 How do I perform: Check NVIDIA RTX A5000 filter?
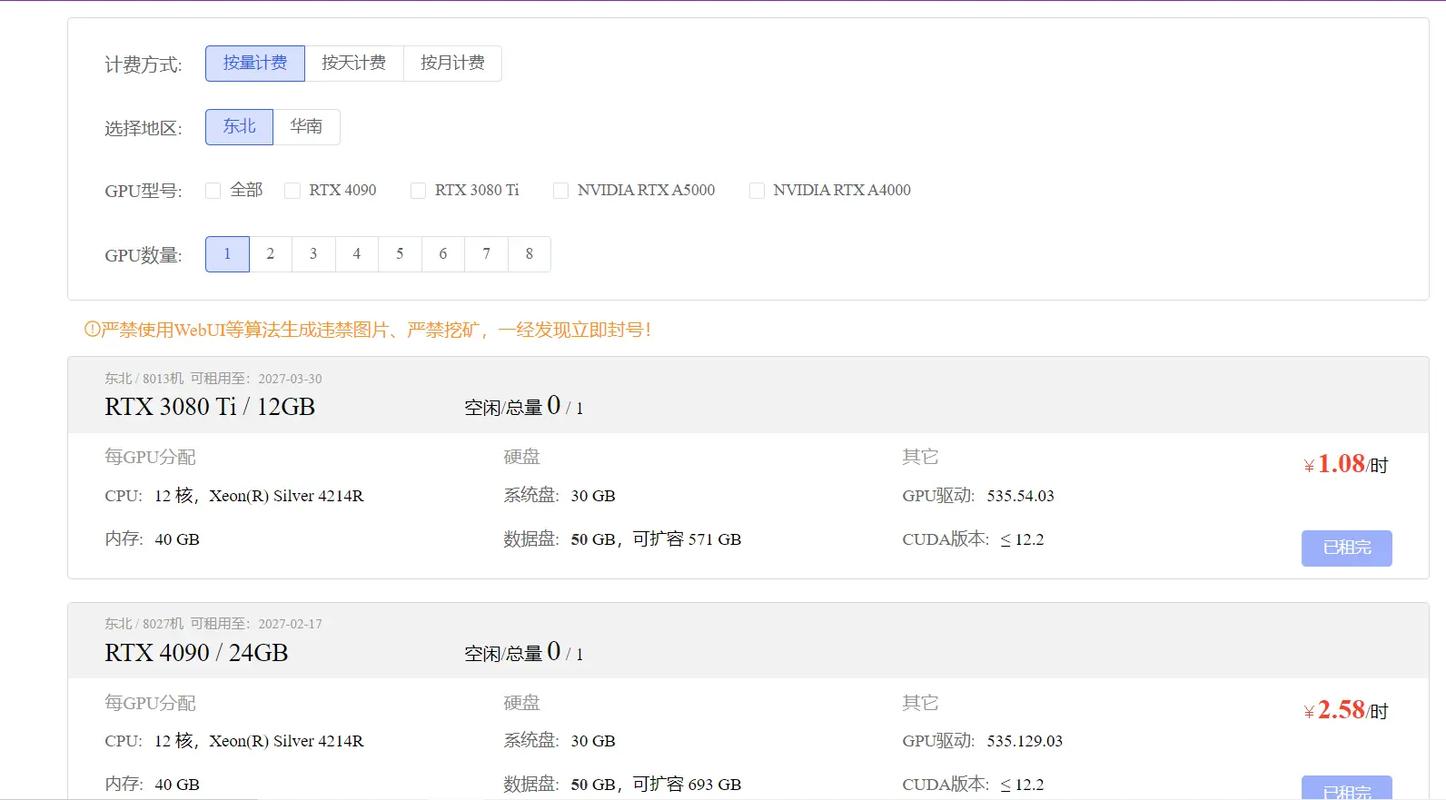click(x=561, y=190)
